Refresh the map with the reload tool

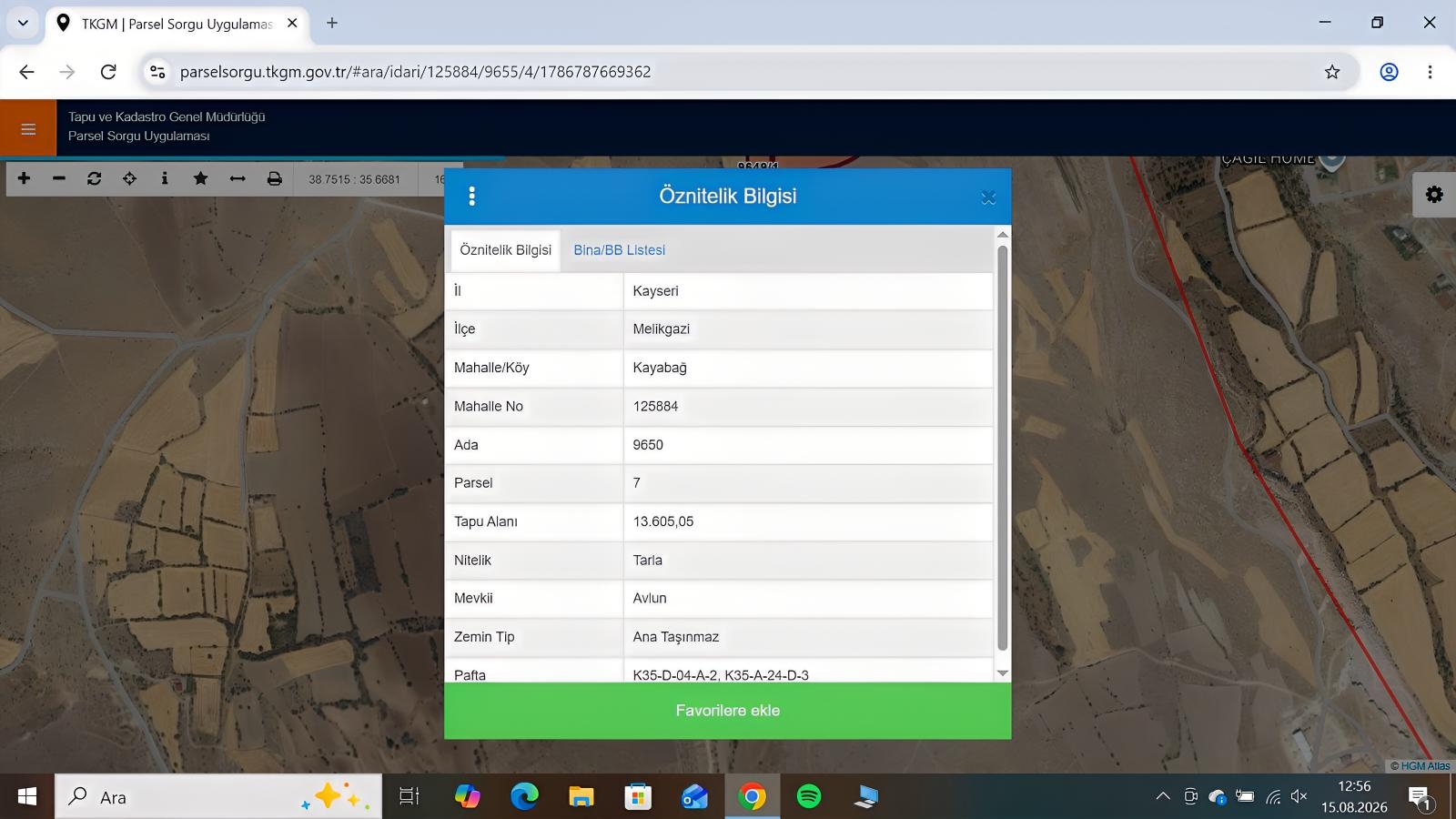pos(94,178)
